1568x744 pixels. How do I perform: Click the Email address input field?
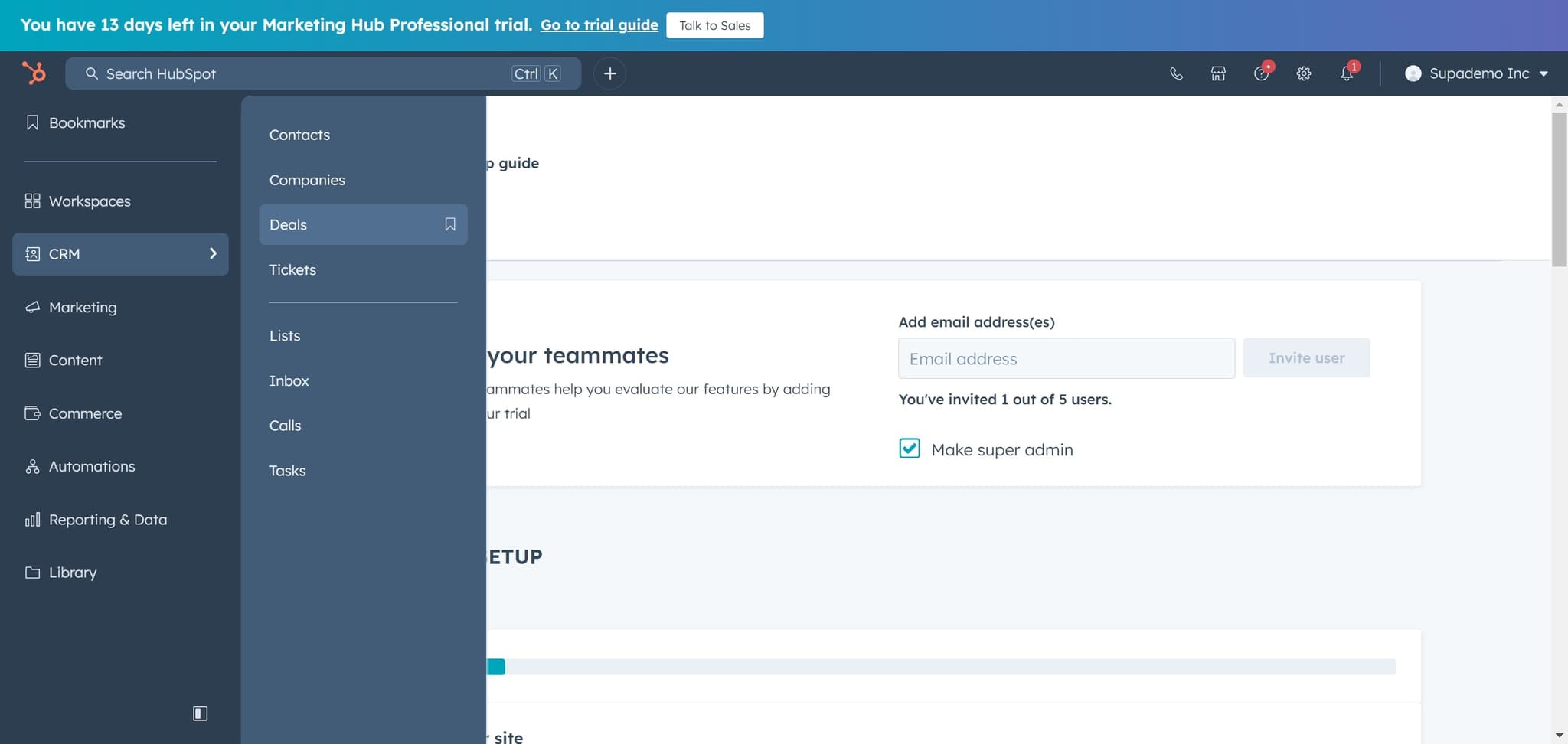[1066, 357]
